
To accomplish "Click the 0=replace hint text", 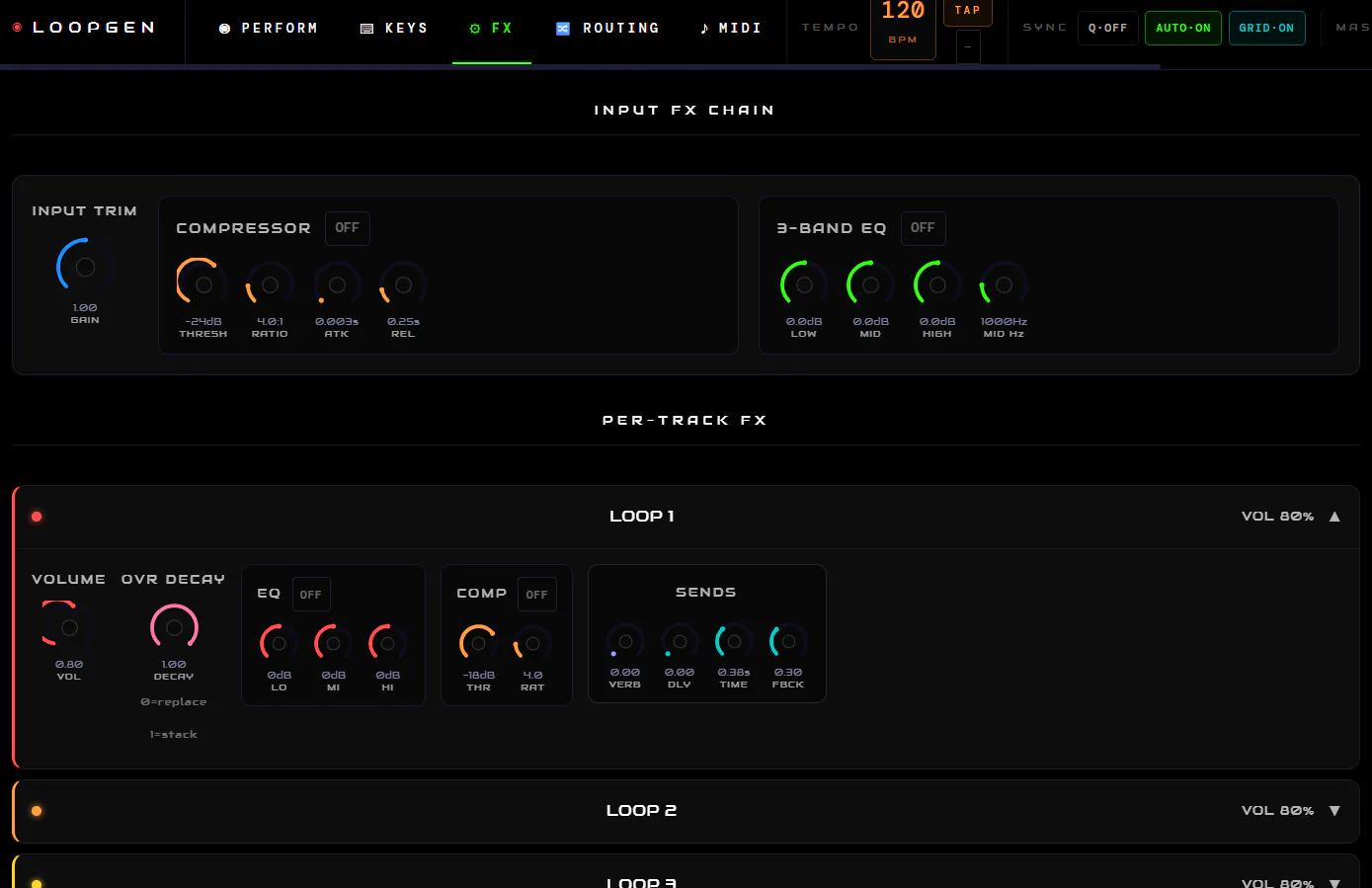I will 174,702.
